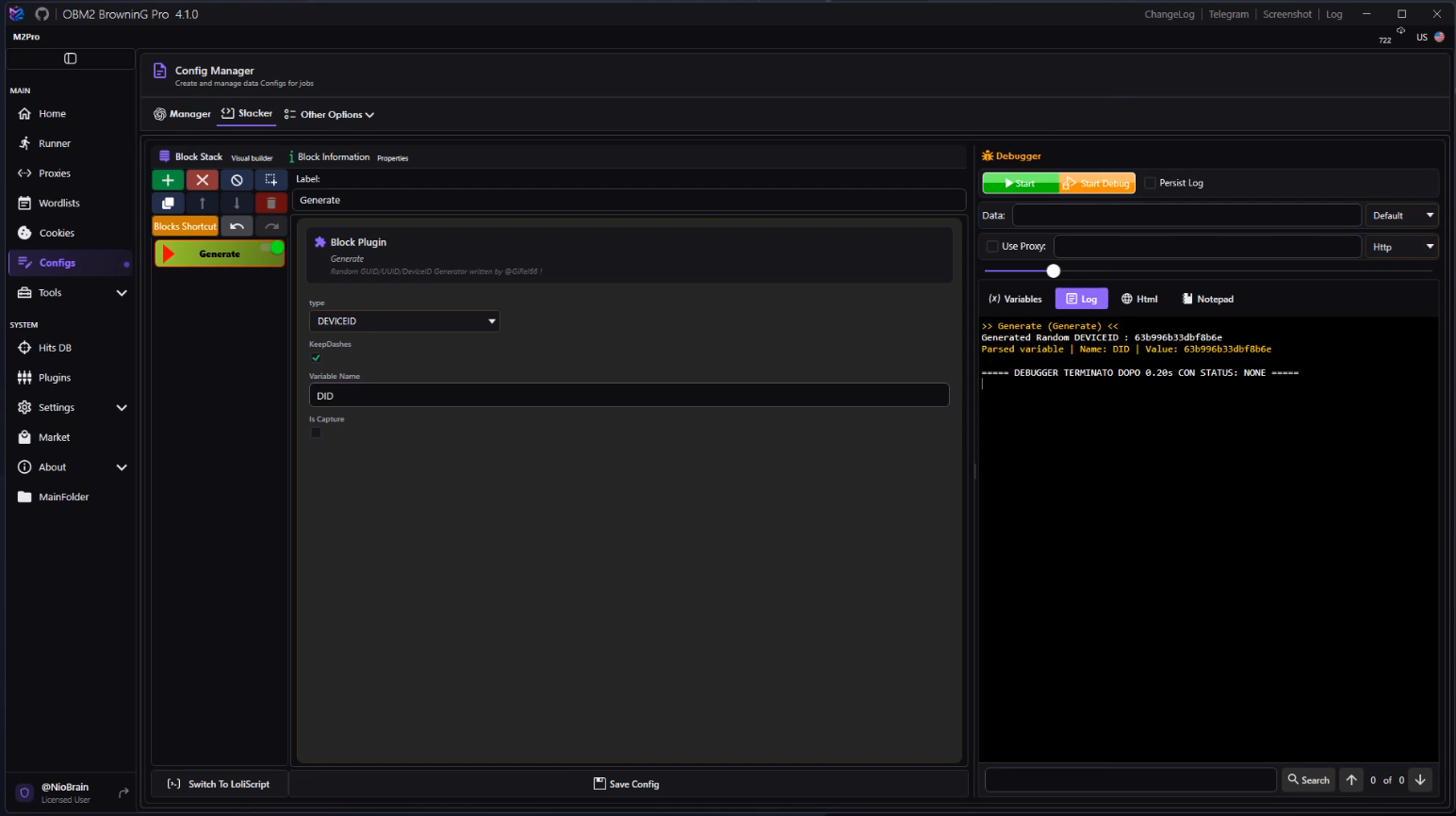This screenshot has height=816, width=1456.
Task: Switch to the Manager tab
Action: click(183, 114)
